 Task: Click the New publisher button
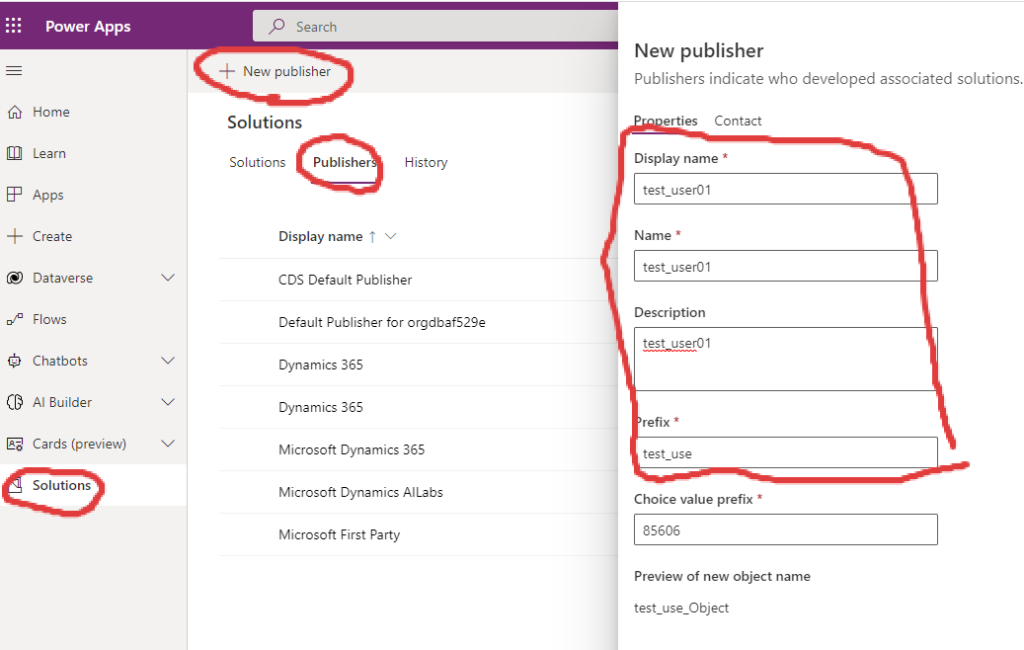(x=275, y=71)
